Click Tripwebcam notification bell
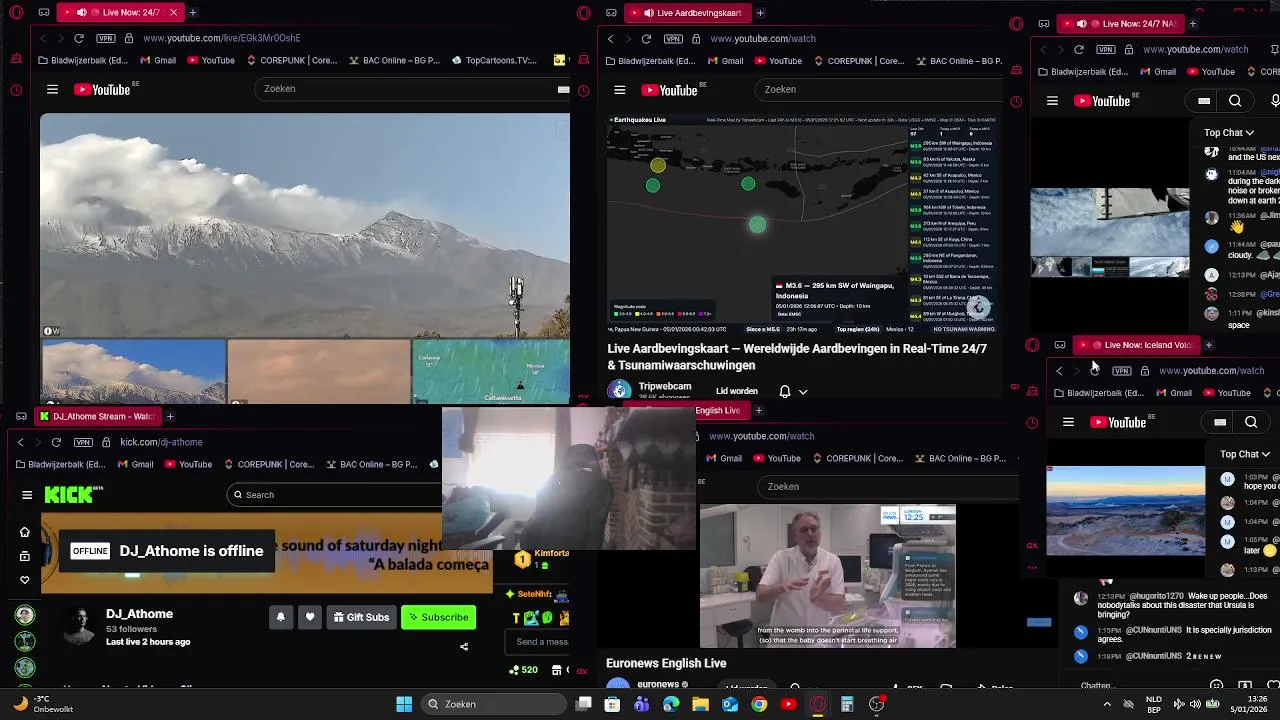The width and height of the screenshot is (1280, 720). coord(785,392)
